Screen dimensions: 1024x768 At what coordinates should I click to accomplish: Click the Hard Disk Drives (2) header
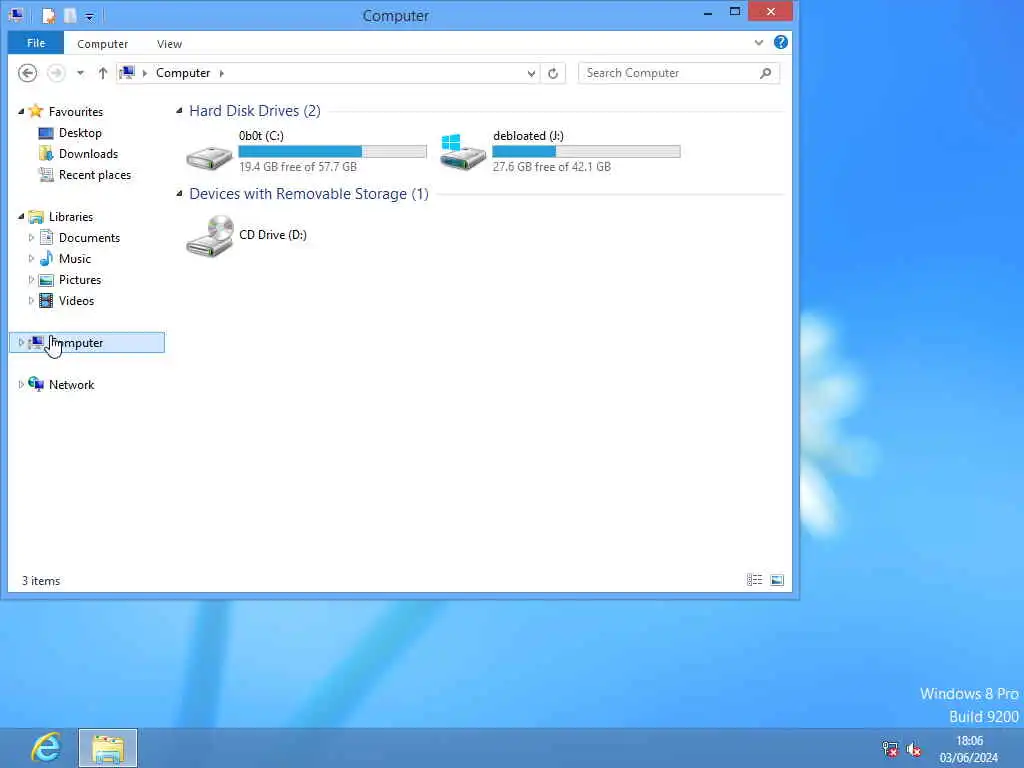255,110
